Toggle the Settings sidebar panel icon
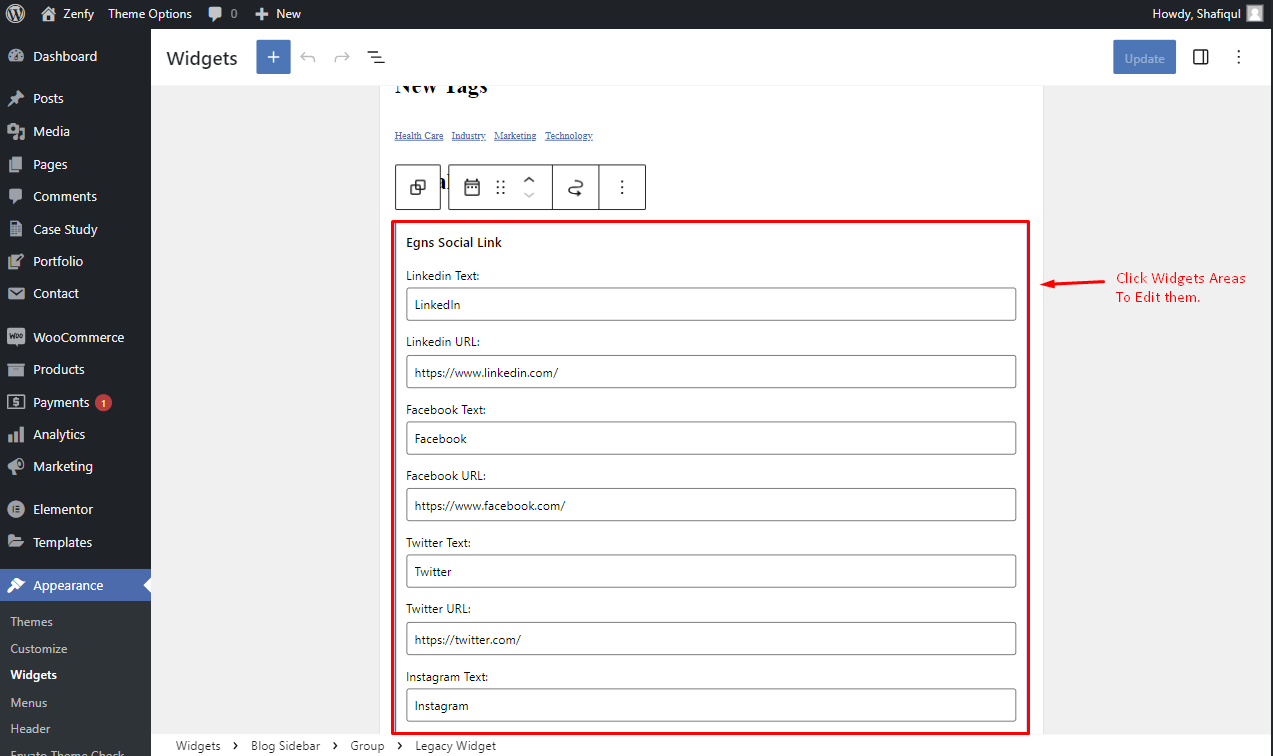Screen dimensions: 1273x756 click(x=1201, y=57)
